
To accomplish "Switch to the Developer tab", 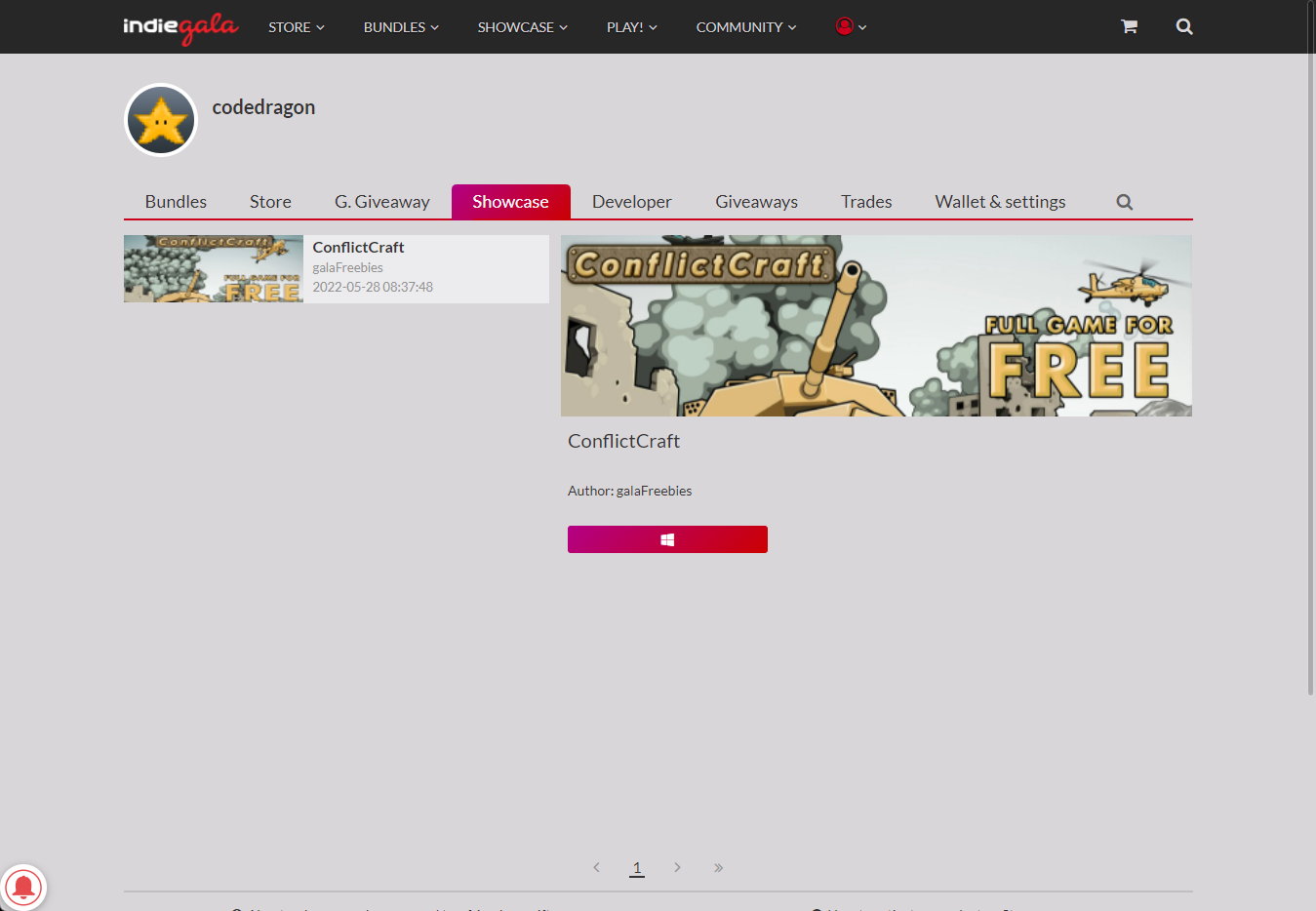I will tap(632, 202).
